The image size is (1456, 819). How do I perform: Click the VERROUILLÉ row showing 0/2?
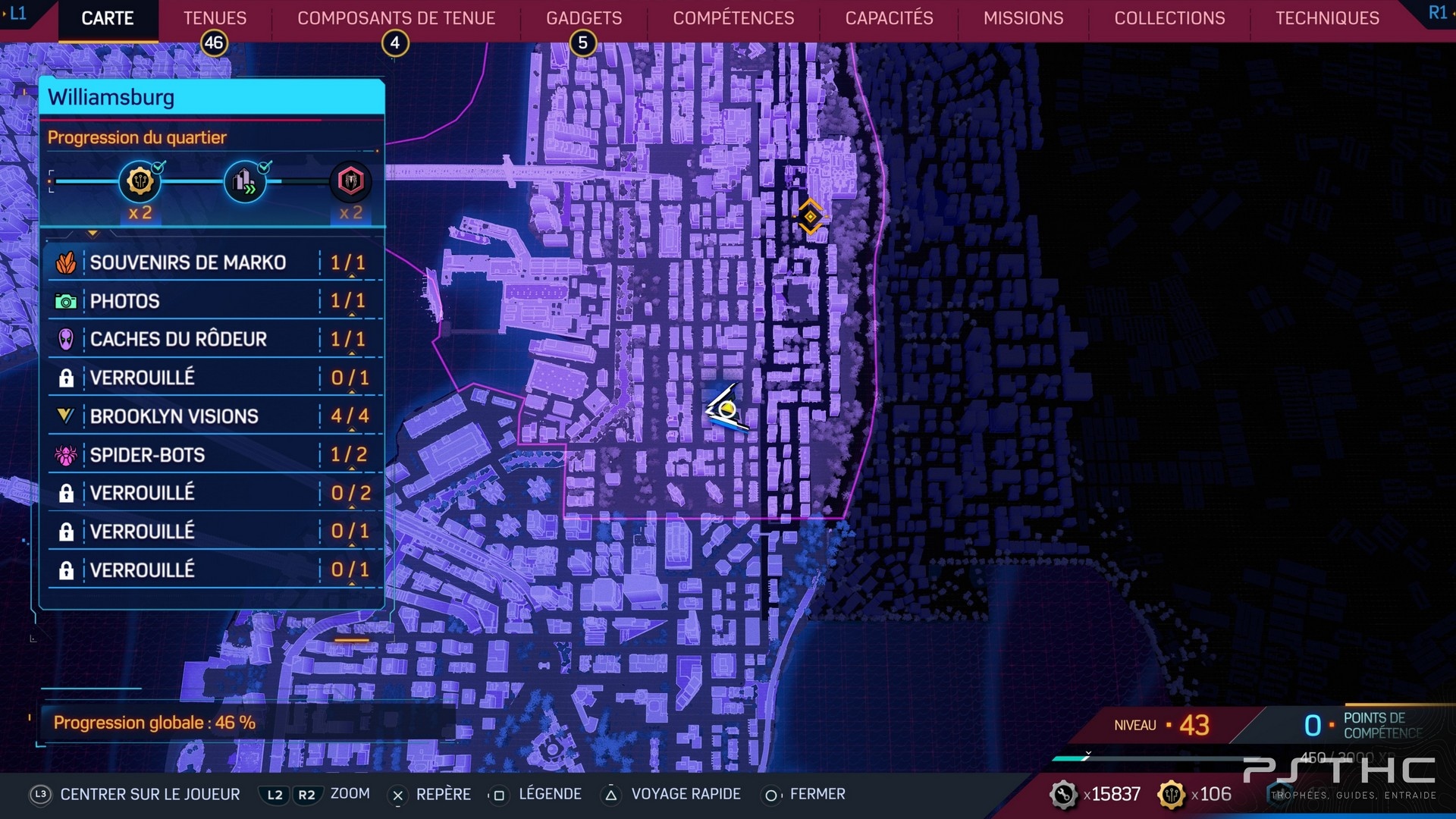215,493
